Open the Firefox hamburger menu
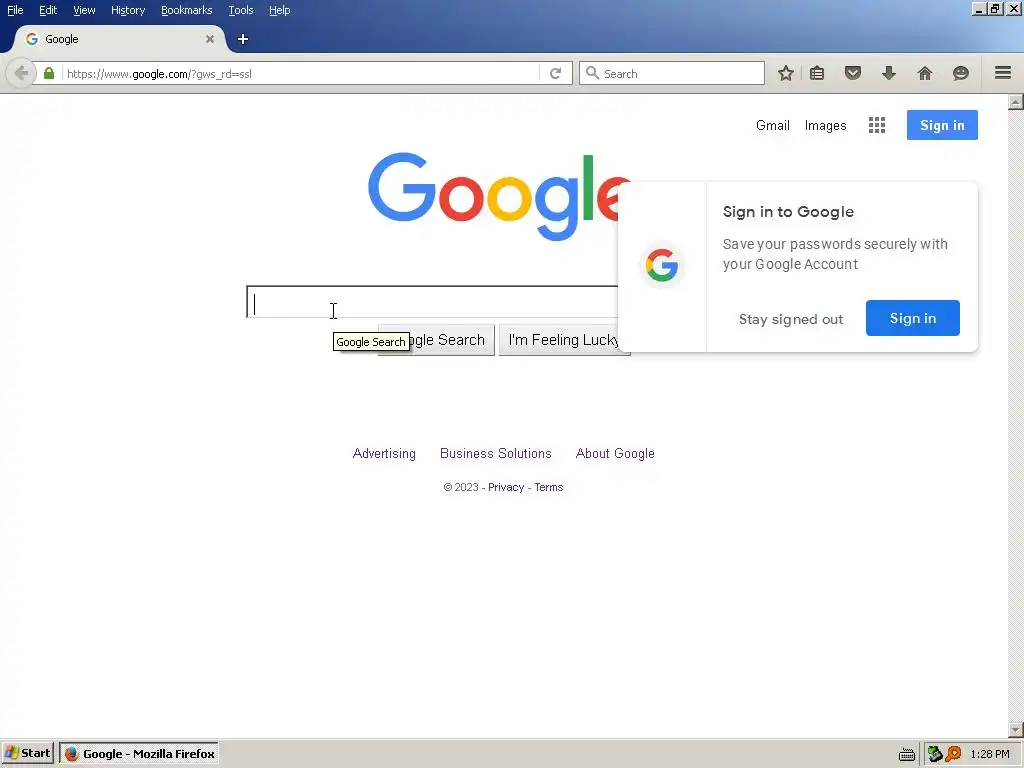Screen dimensions: 1024x768 (x=1003, y=72)
